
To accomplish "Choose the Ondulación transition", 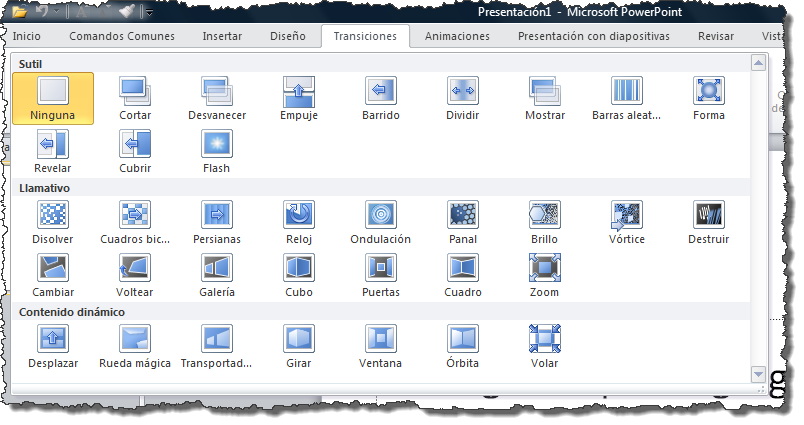I will pyautogui.click(x=381, y=222).
